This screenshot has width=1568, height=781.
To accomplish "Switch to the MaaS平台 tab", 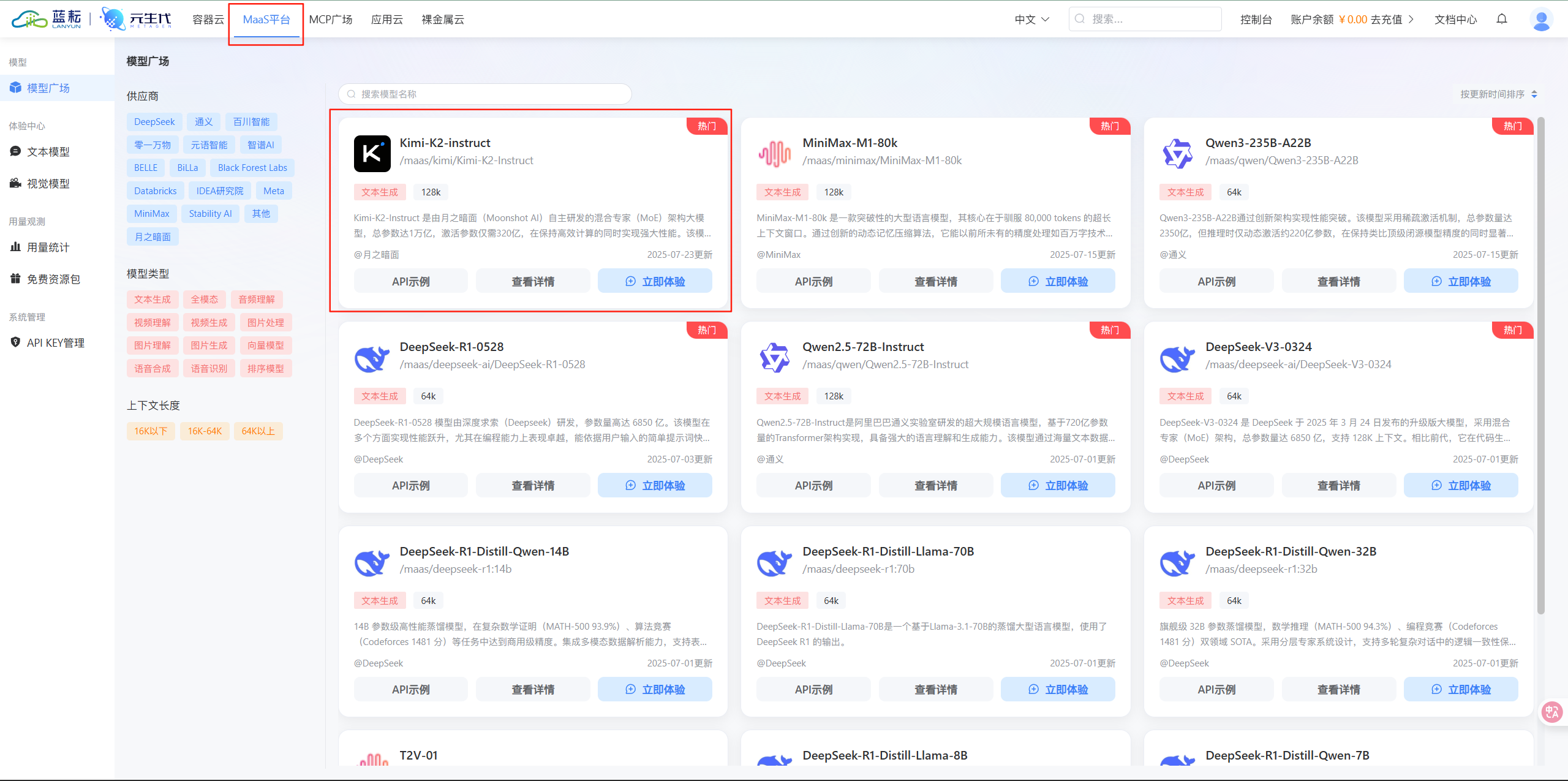I will pos(266,19).
